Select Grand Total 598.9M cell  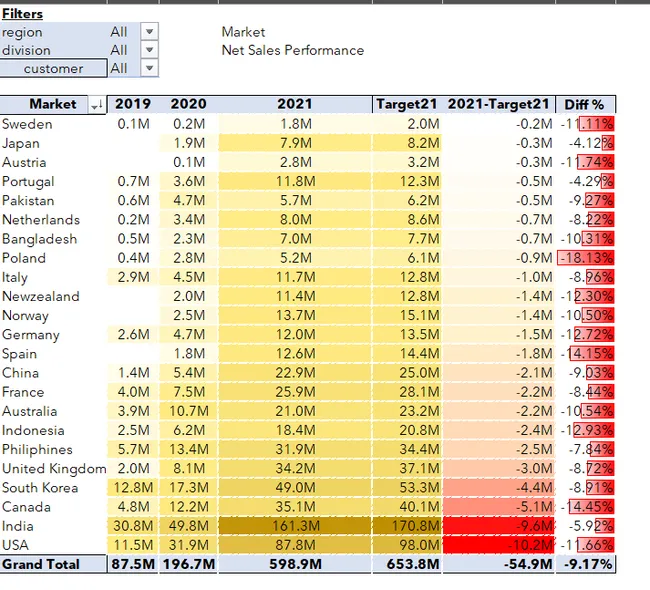(295, 564)
